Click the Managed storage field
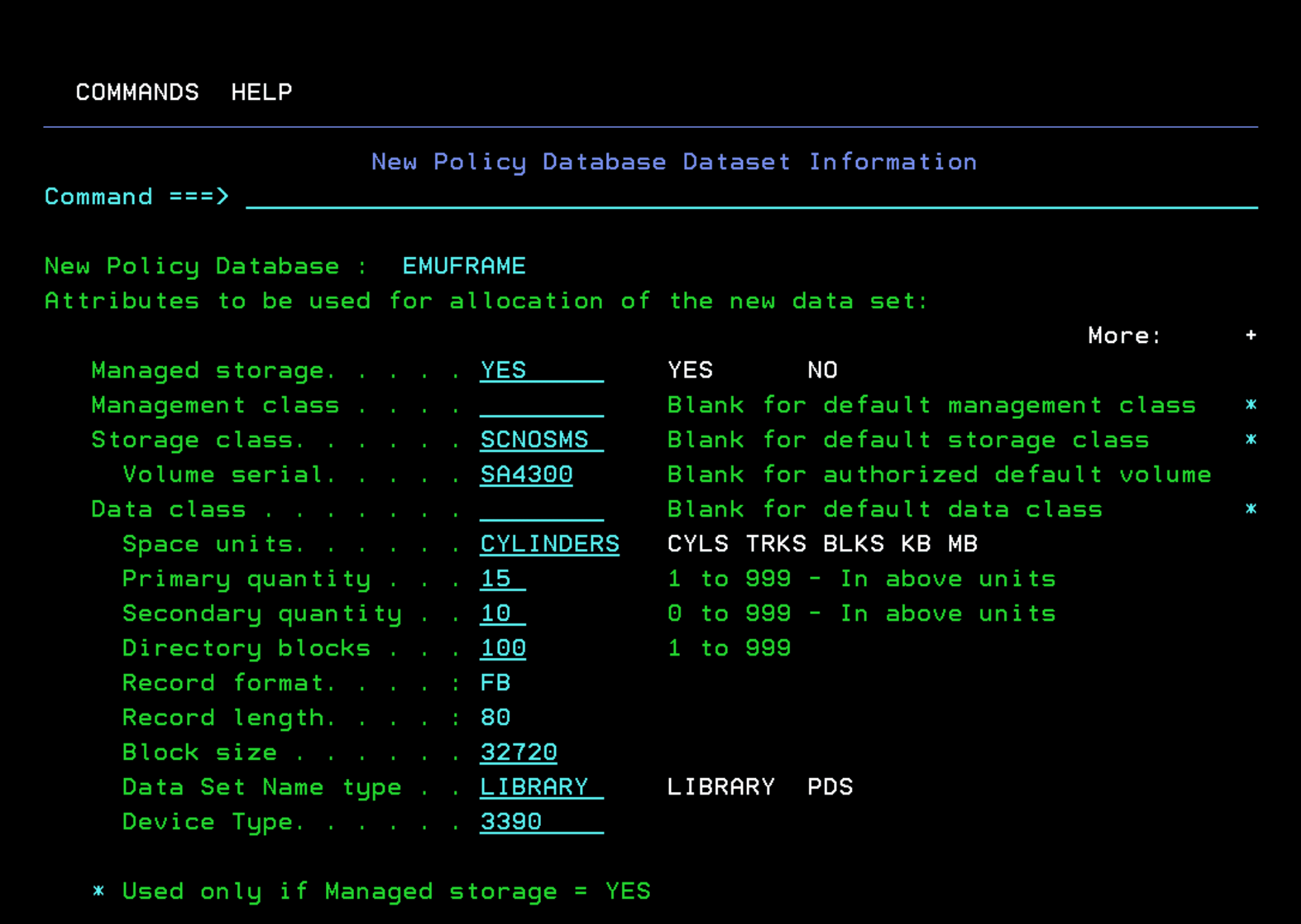 540,370
